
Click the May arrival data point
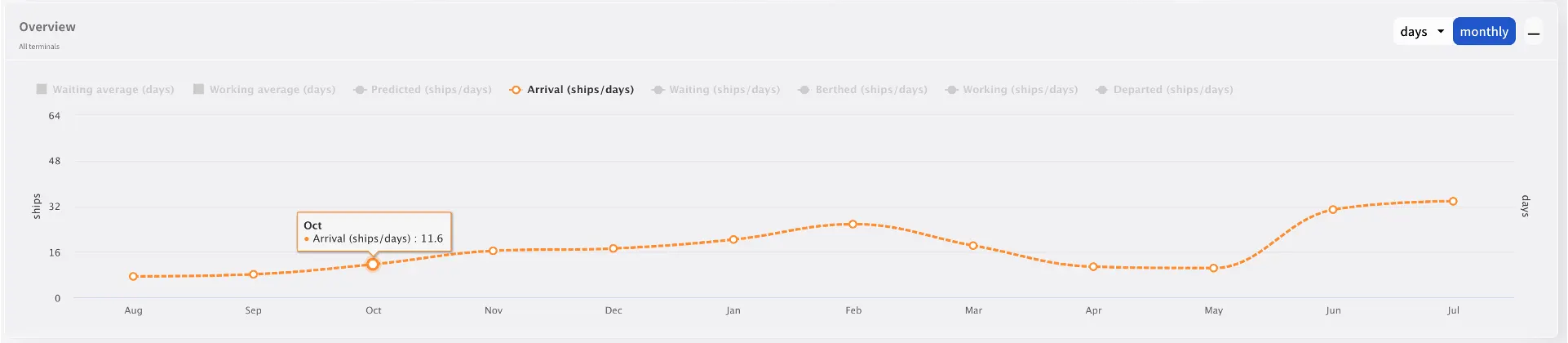[x=1214, y=269]
